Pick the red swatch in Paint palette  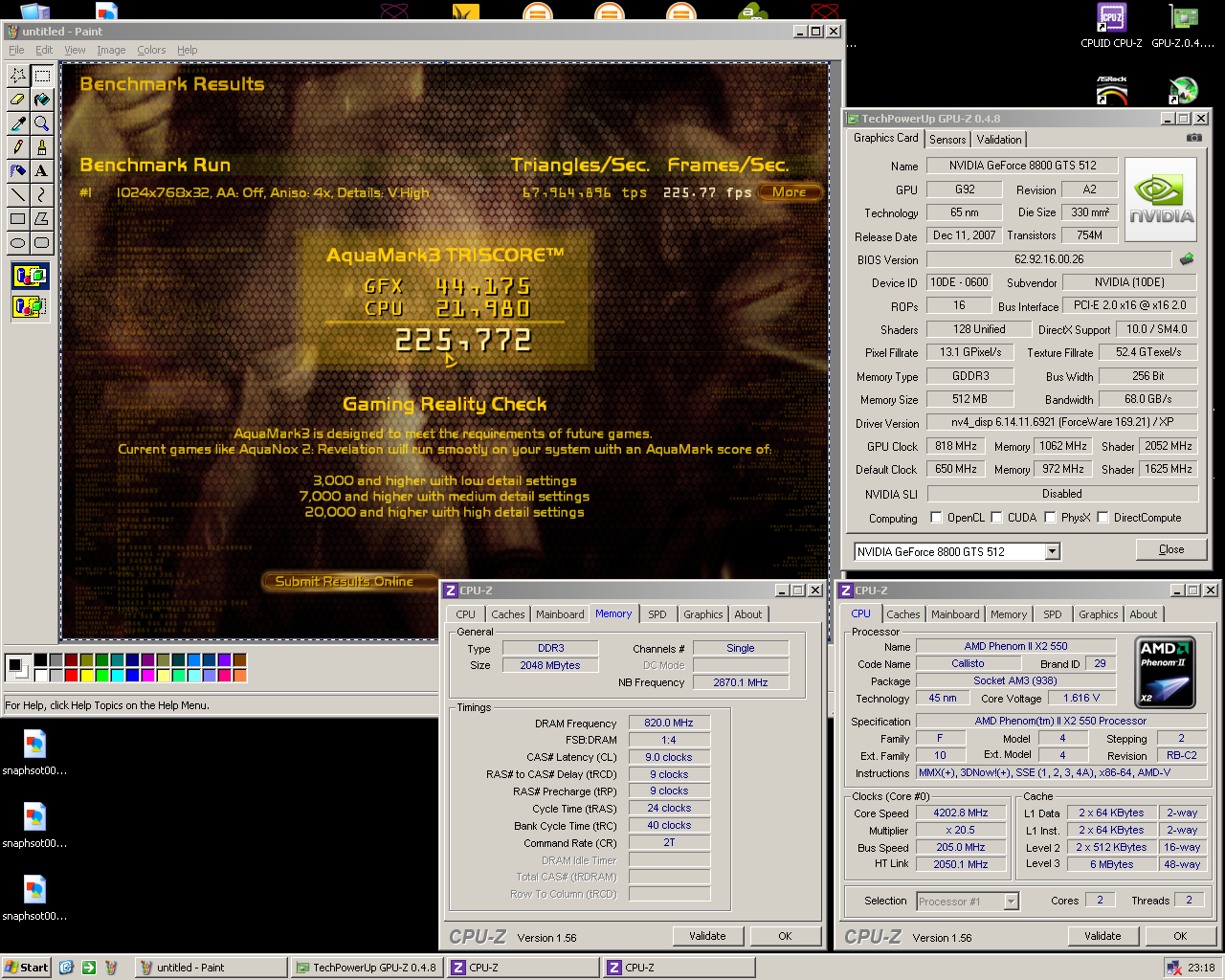click(x=72, y=676)
